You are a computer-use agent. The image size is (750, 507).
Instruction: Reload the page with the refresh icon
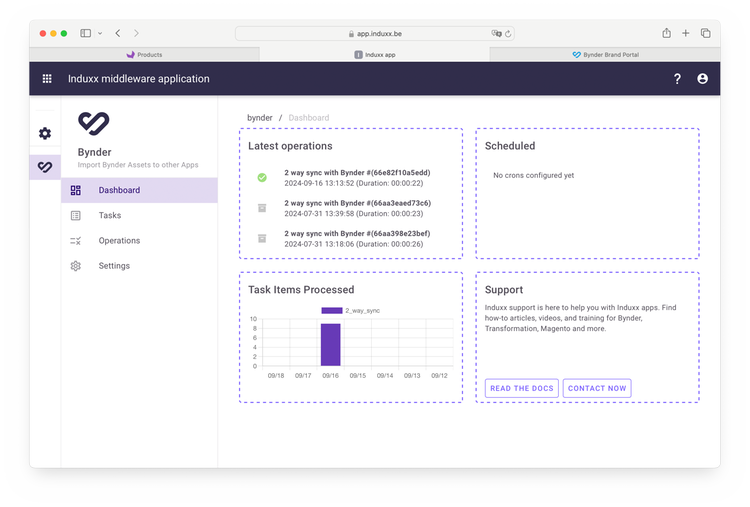(508, 33)
